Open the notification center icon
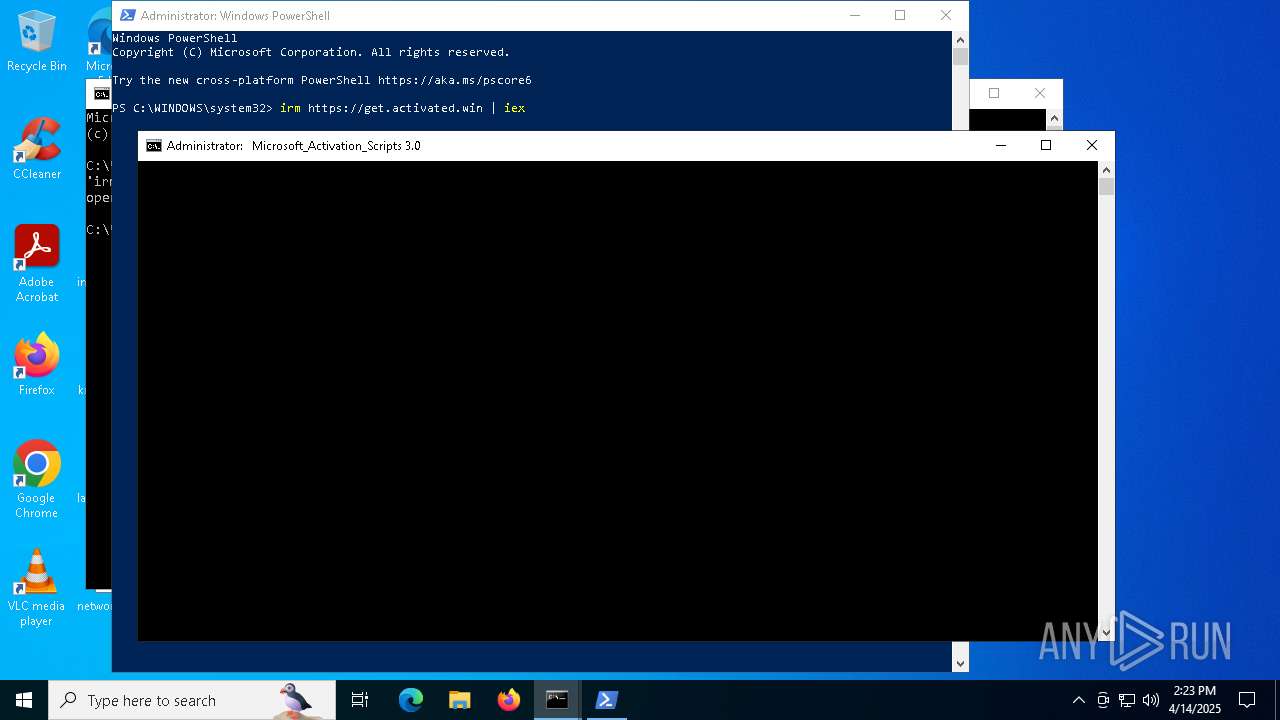The height and width of the screenshot is (720, 1280). [x=1247, y=700]
